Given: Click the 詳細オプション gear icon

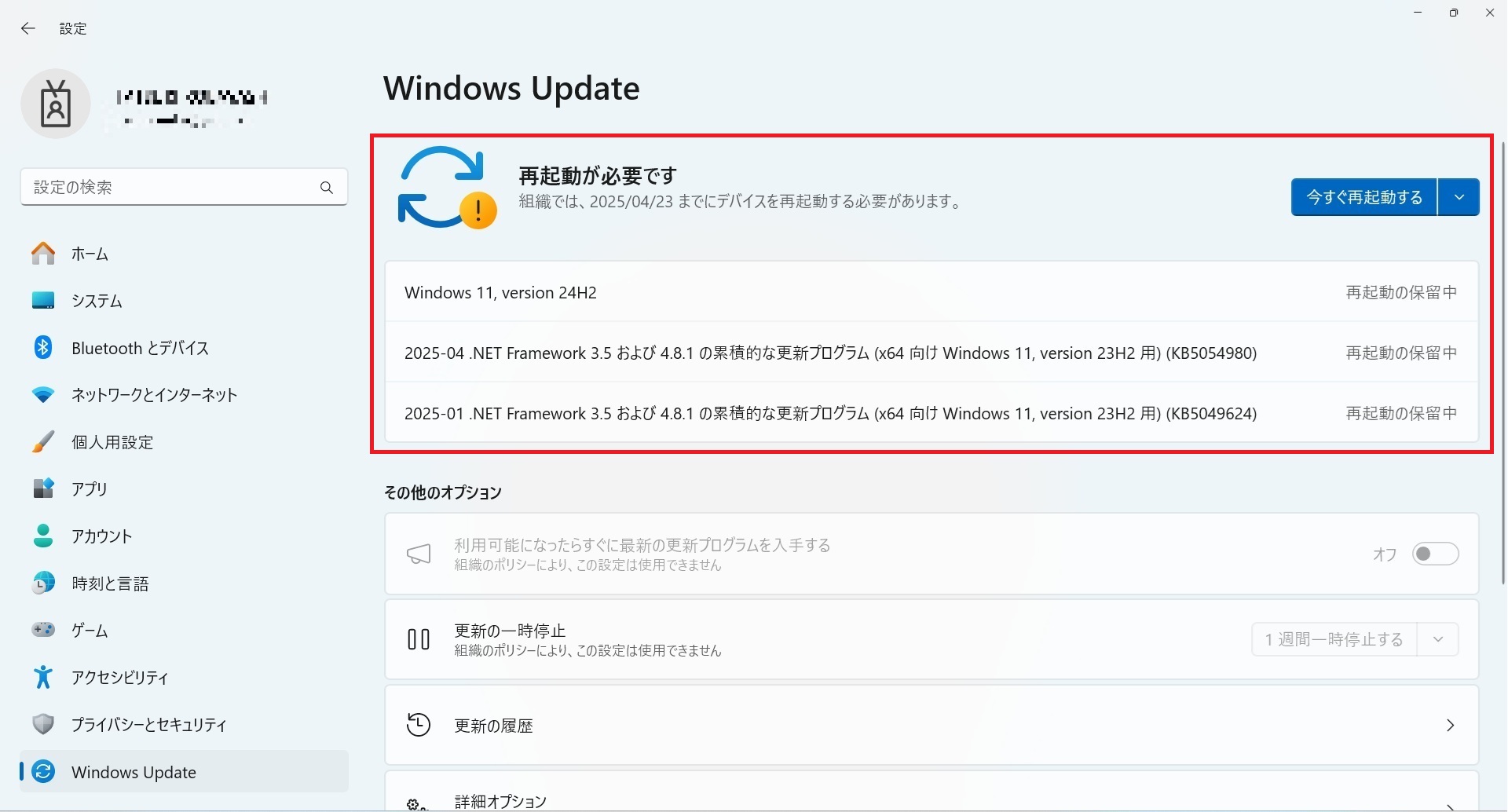Looking at the screenshot, I should click(417, 804).
